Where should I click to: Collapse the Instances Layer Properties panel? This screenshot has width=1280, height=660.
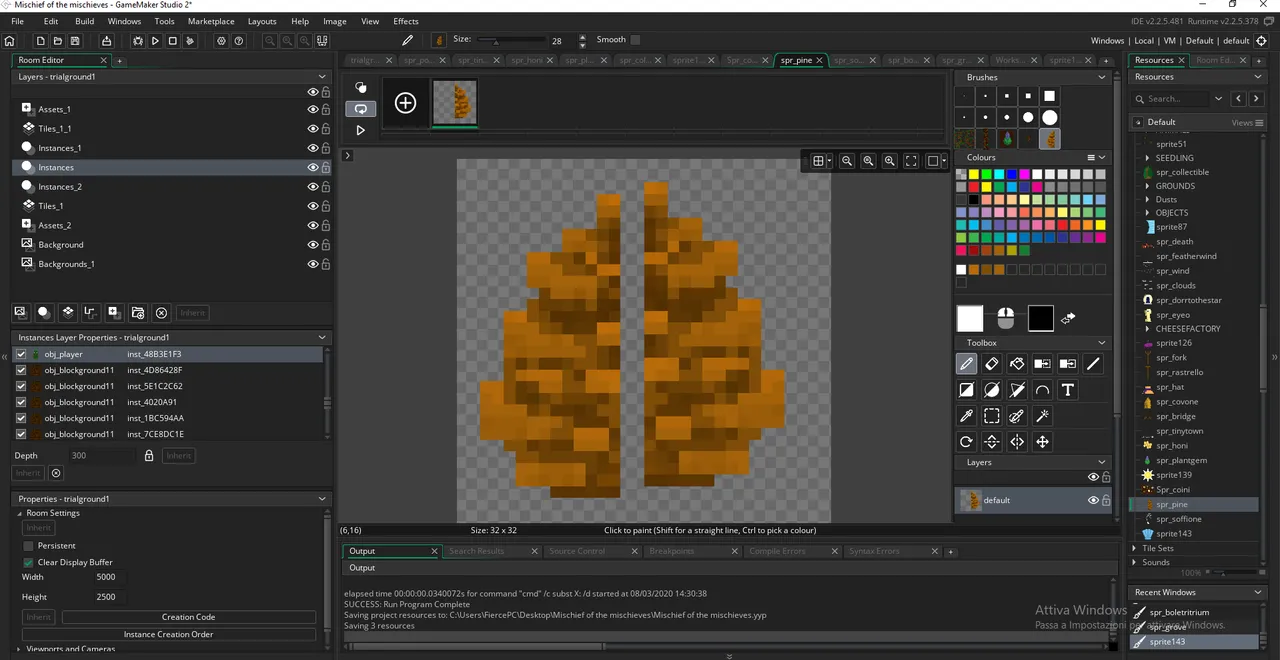tap(322, 338)
